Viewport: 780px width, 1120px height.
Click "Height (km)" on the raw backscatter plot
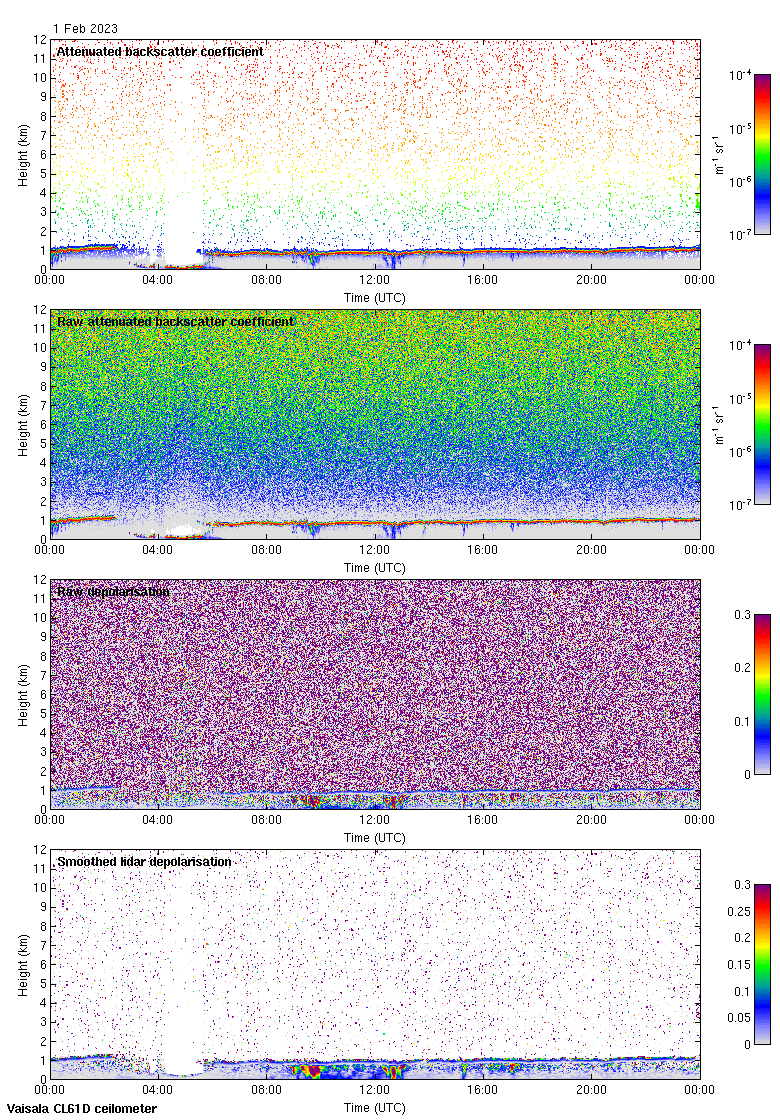tap(24, 425)
